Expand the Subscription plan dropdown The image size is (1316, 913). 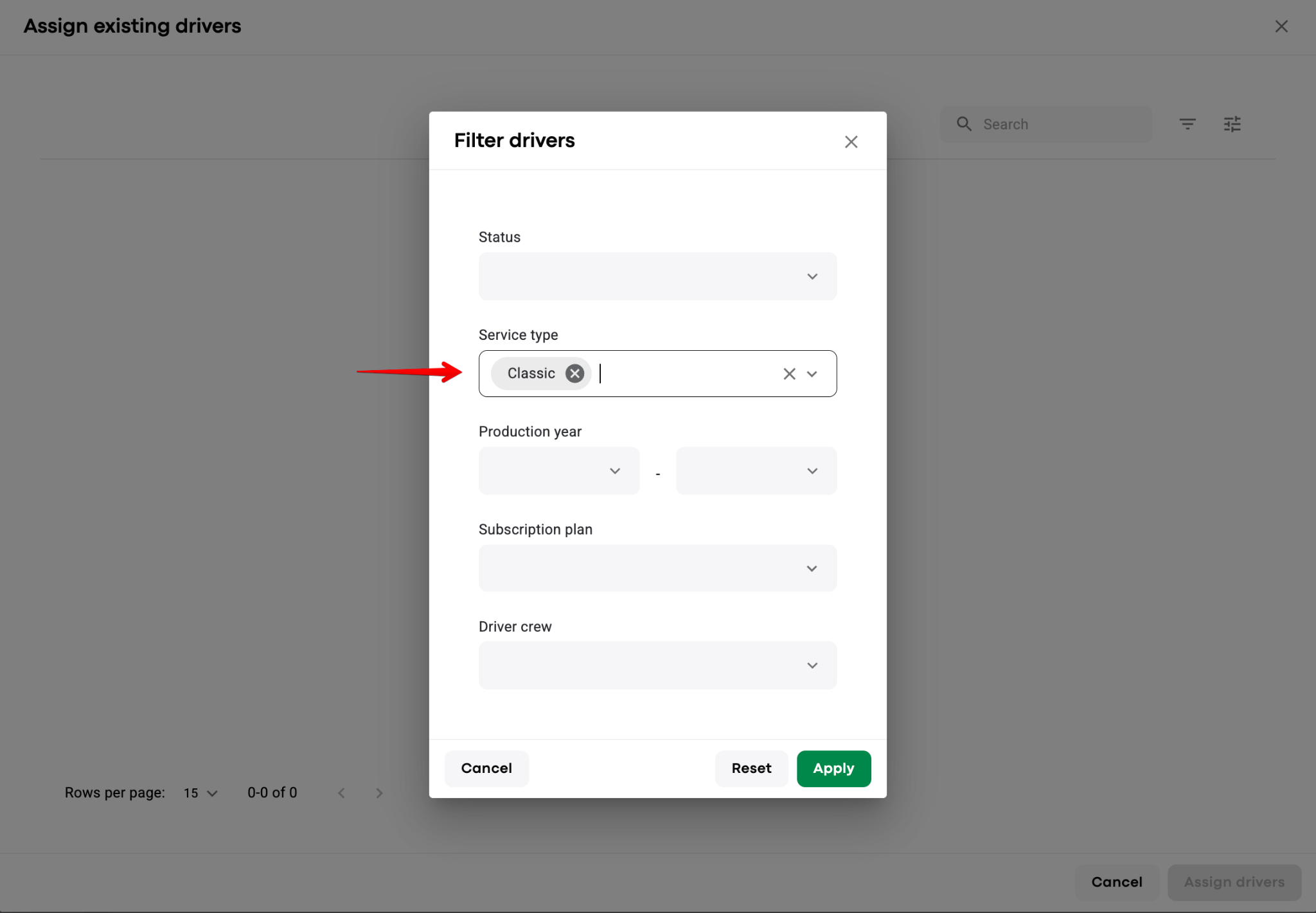pyautogui.click(x=657, y=569)
